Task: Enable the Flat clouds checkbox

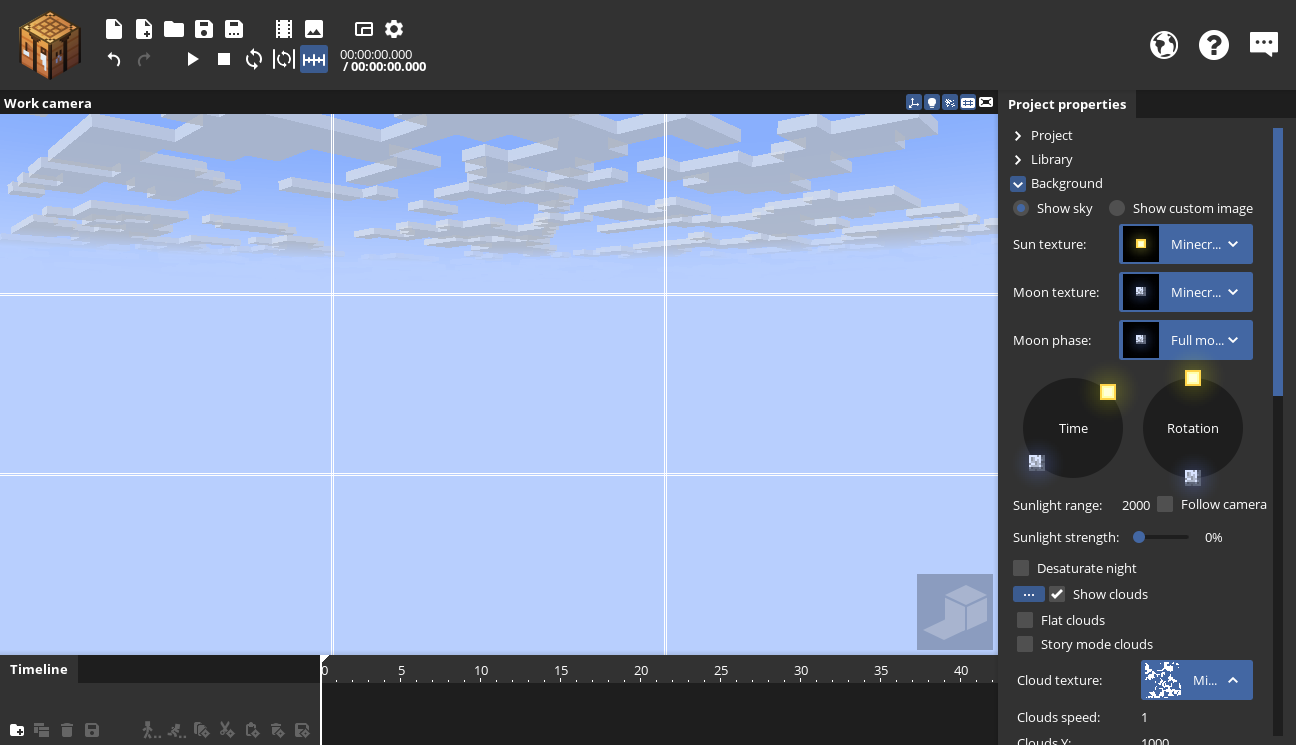Action: pos(1025,620)
